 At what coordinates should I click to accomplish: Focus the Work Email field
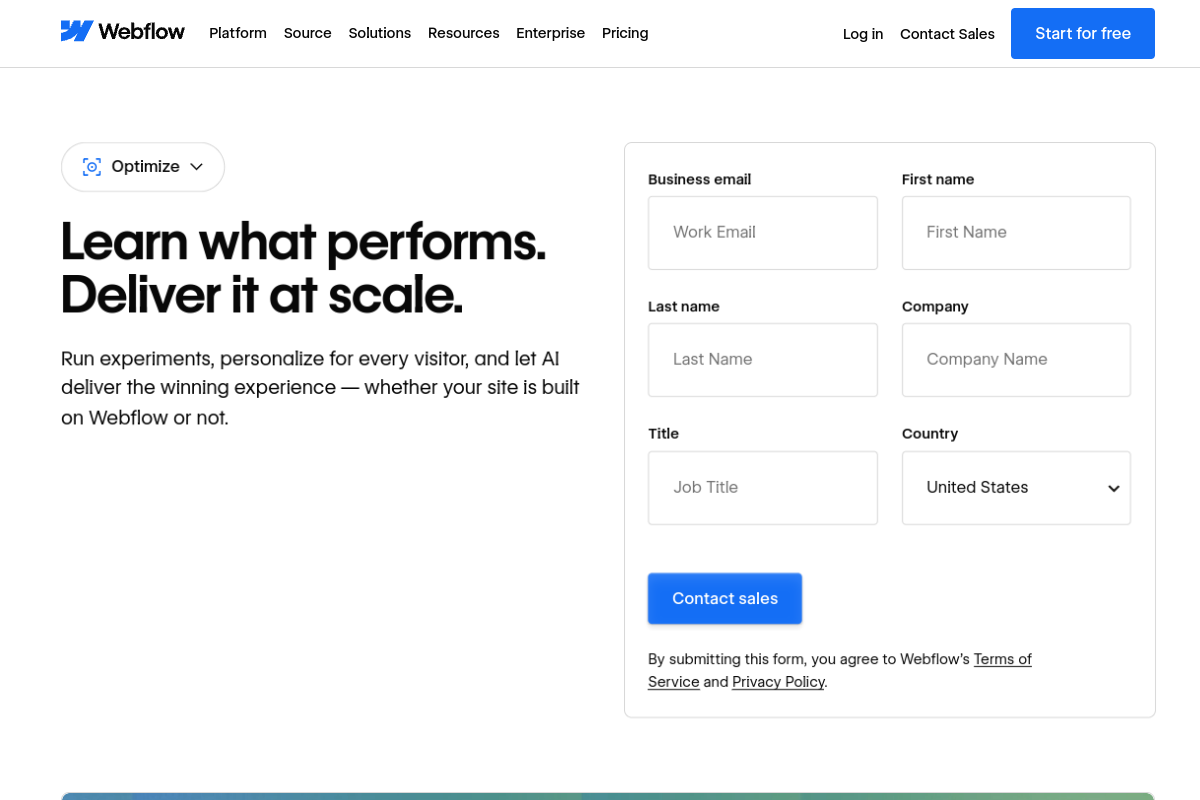[x=763, y=233]
